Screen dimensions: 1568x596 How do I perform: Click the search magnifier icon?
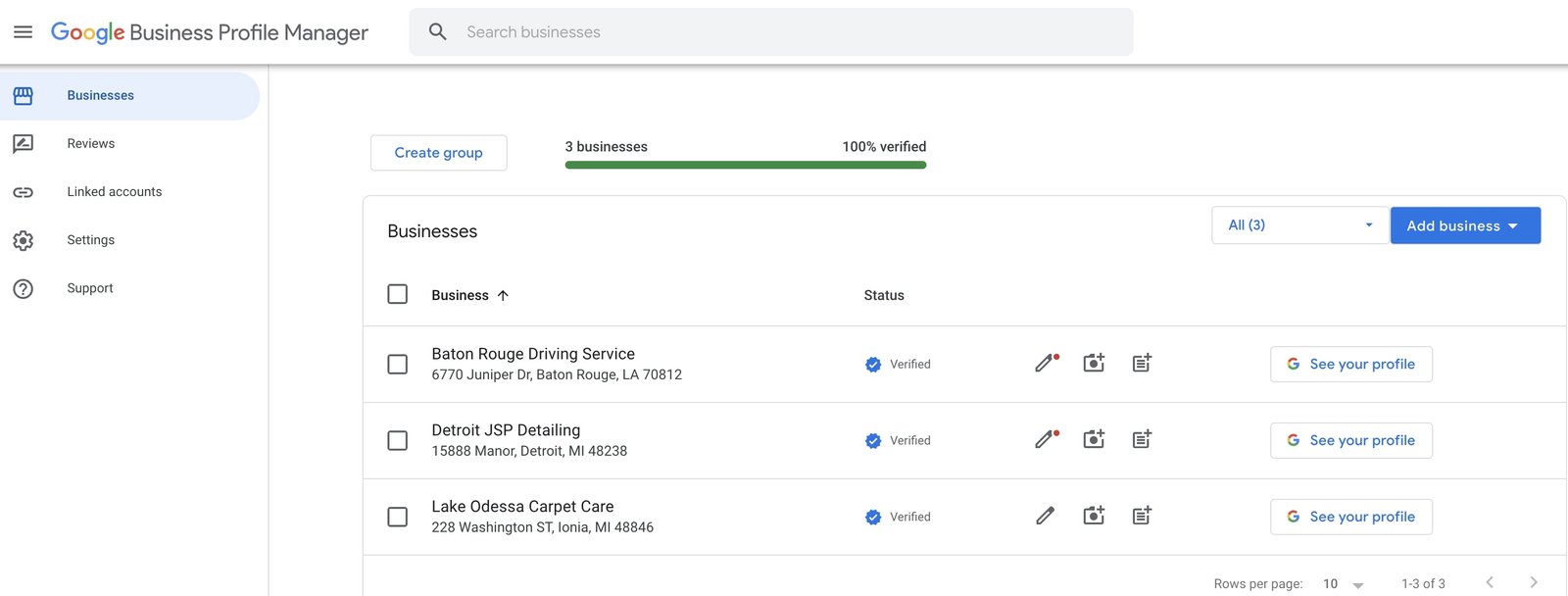click(x=438, y=32)
